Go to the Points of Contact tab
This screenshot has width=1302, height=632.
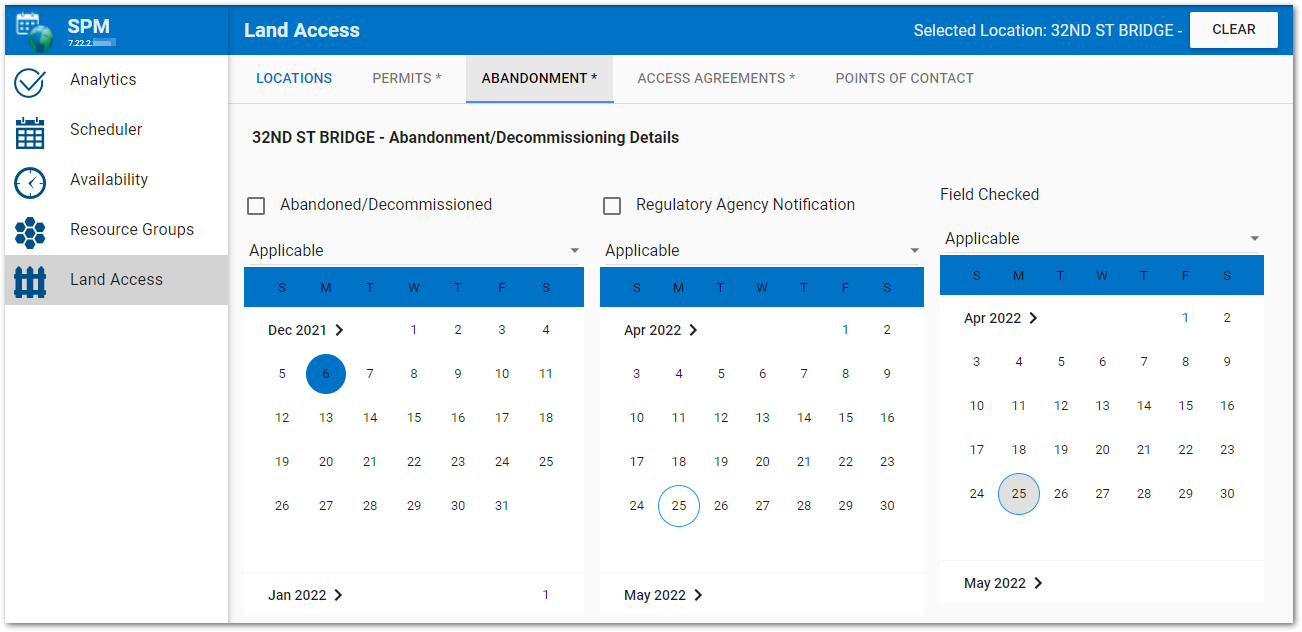[904, 78]
